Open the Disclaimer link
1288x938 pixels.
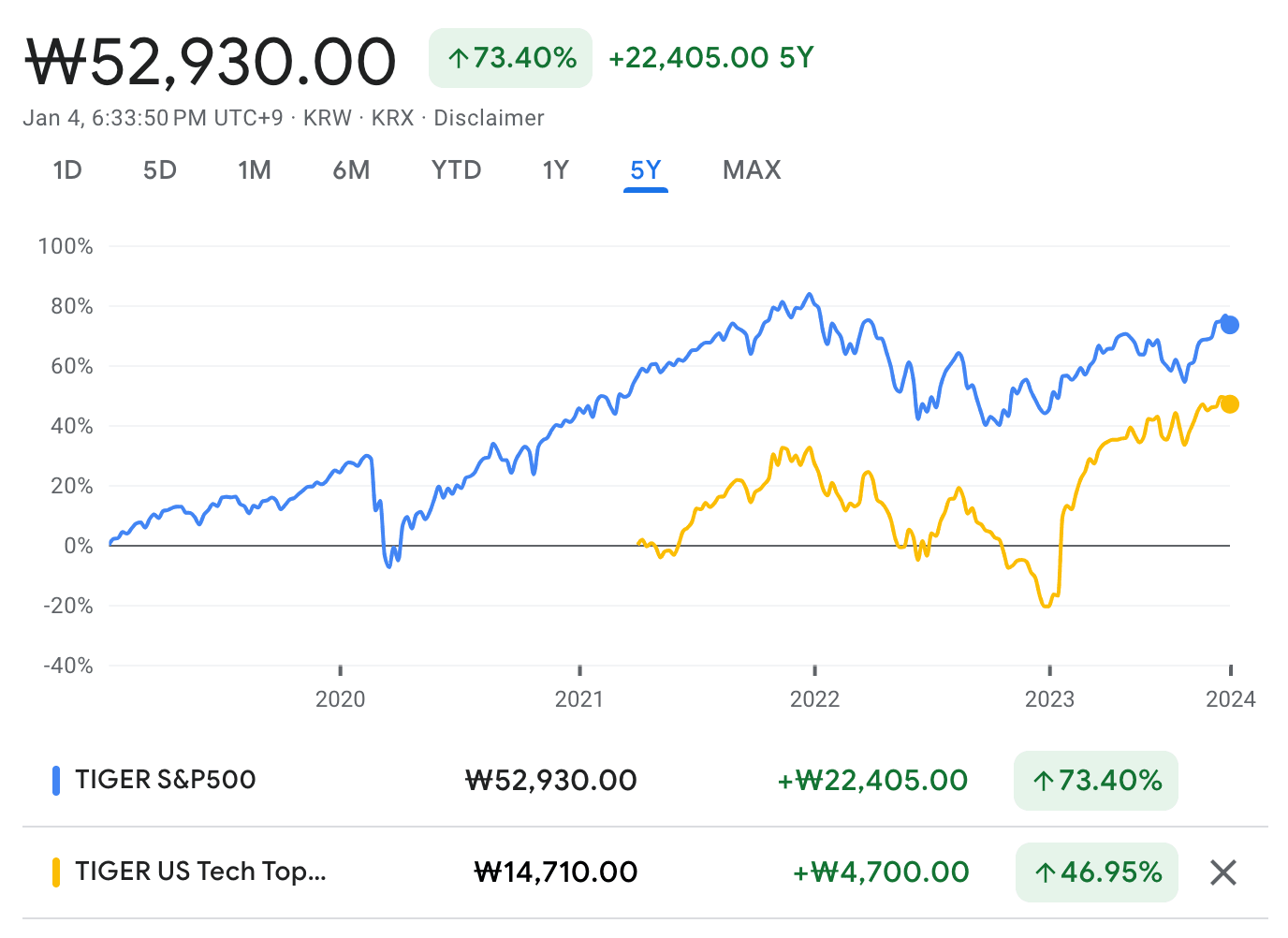489,118
